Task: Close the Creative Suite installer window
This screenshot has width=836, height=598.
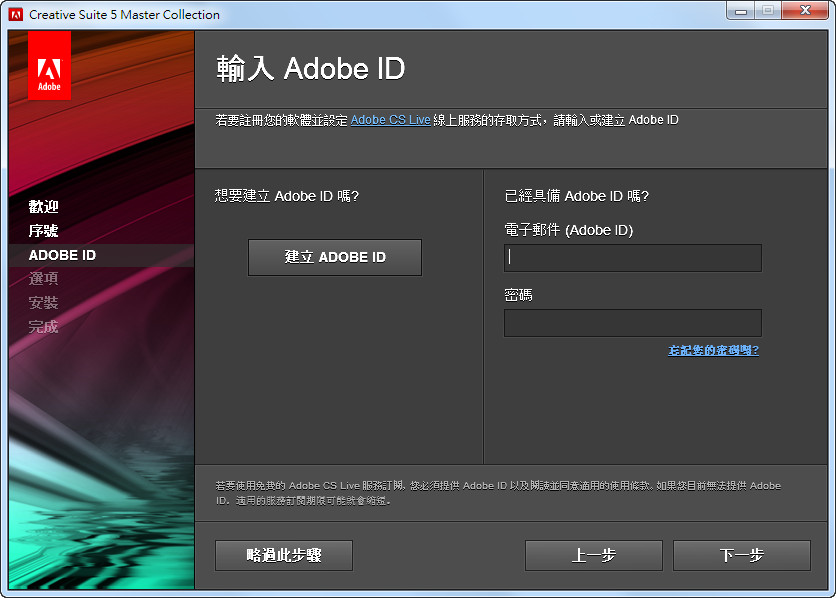Action: (x=805, y=11)
